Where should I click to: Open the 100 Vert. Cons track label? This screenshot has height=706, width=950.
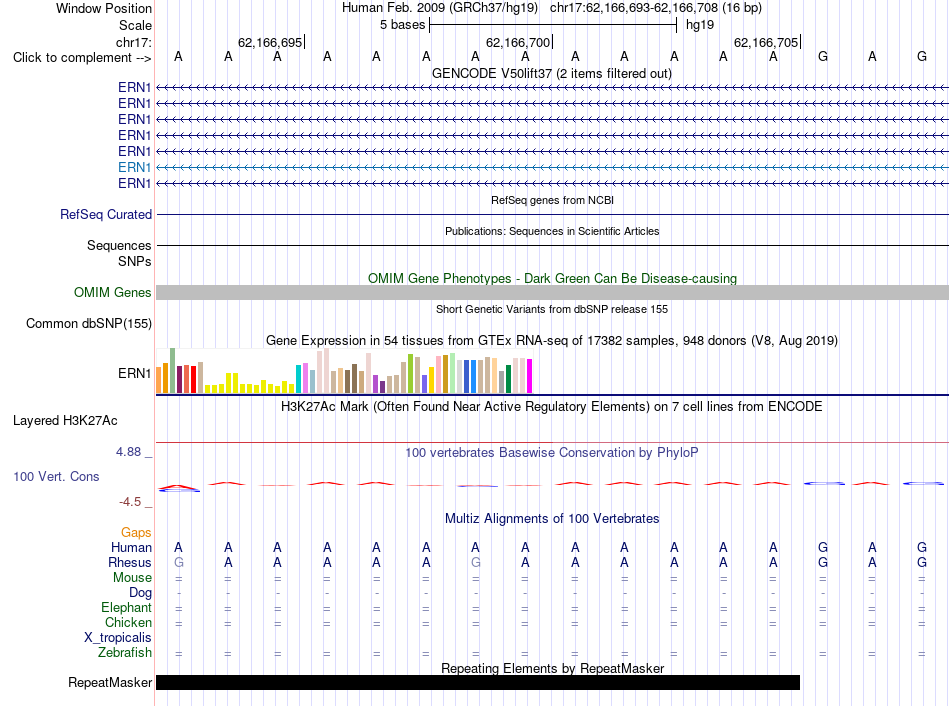point(56,476)
